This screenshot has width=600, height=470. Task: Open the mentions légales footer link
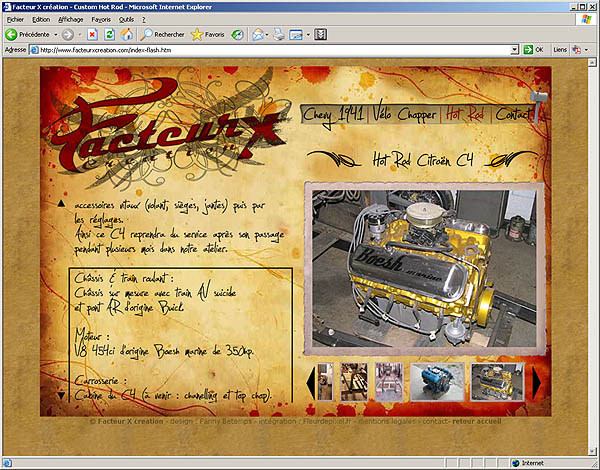click(x=386, y=421)
